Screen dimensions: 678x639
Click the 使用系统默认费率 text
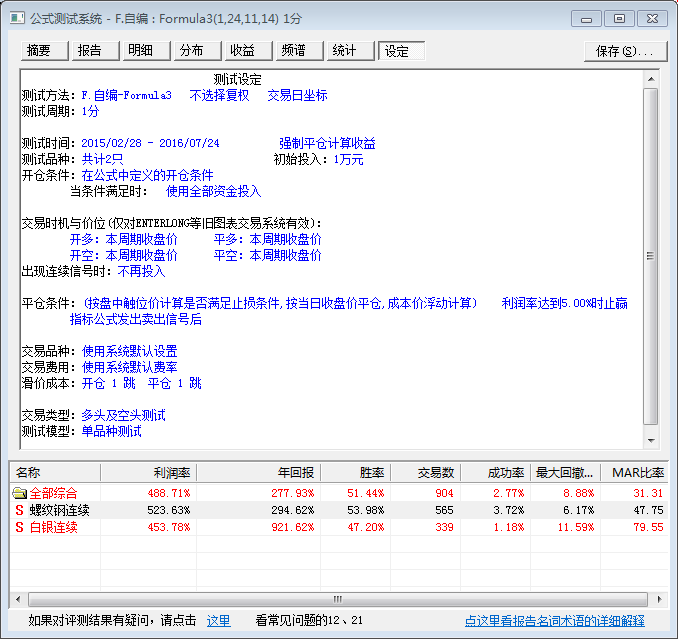130,367
